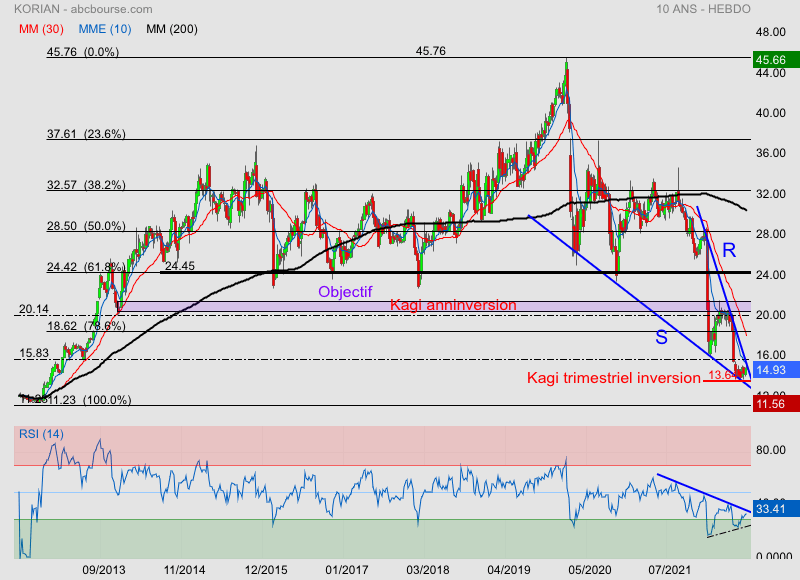Click the 09/2013 date axis label

104,570
